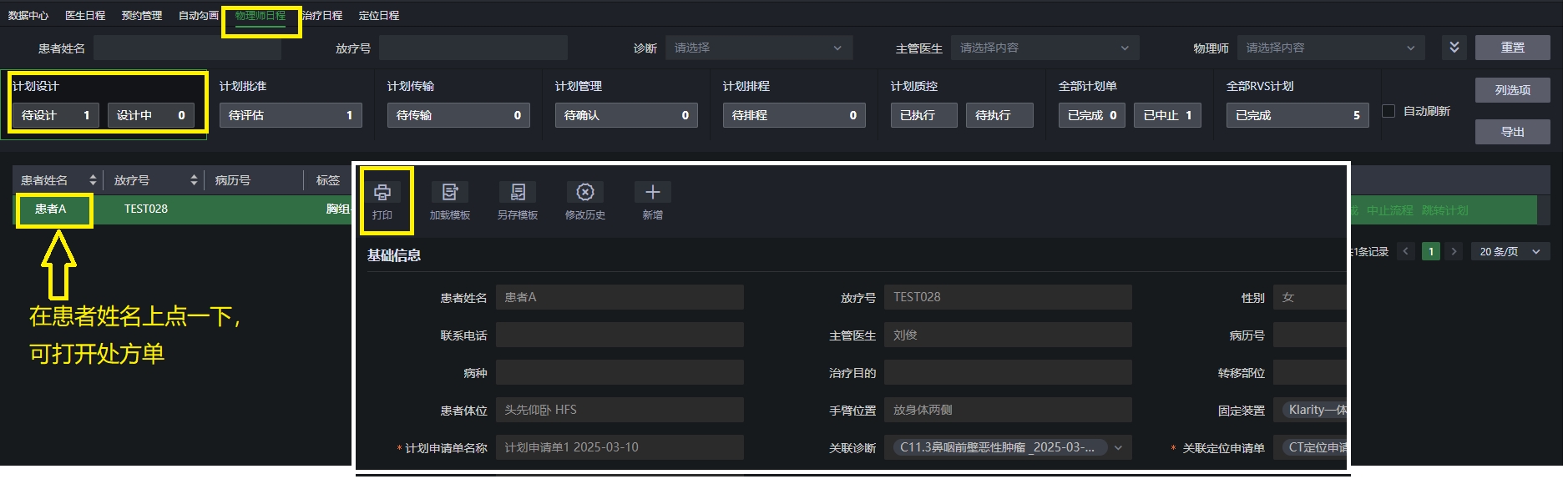Click the 联系电话 field in form
1568x479 pixels.
(x=620, y=335)
